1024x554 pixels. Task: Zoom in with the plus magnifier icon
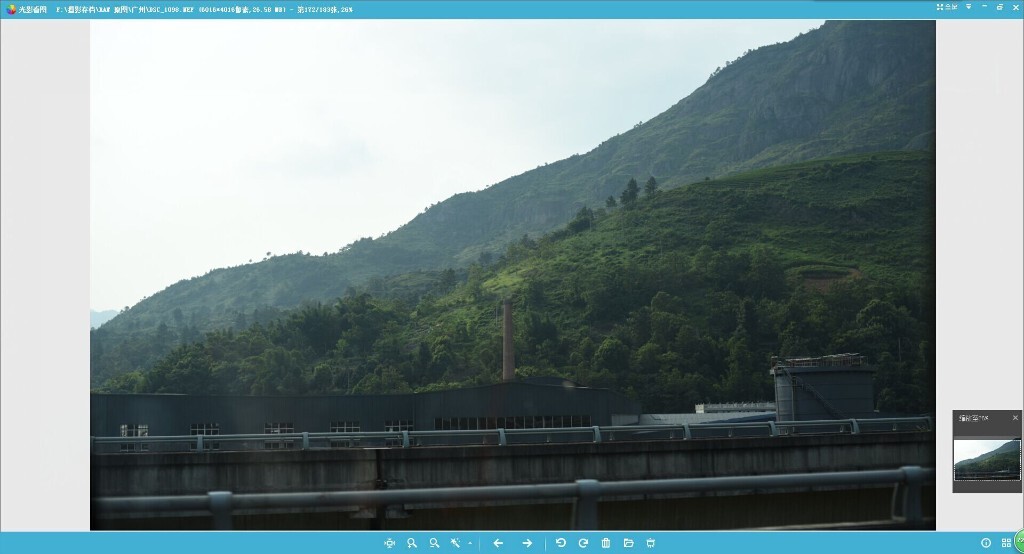tap(412, 543)
